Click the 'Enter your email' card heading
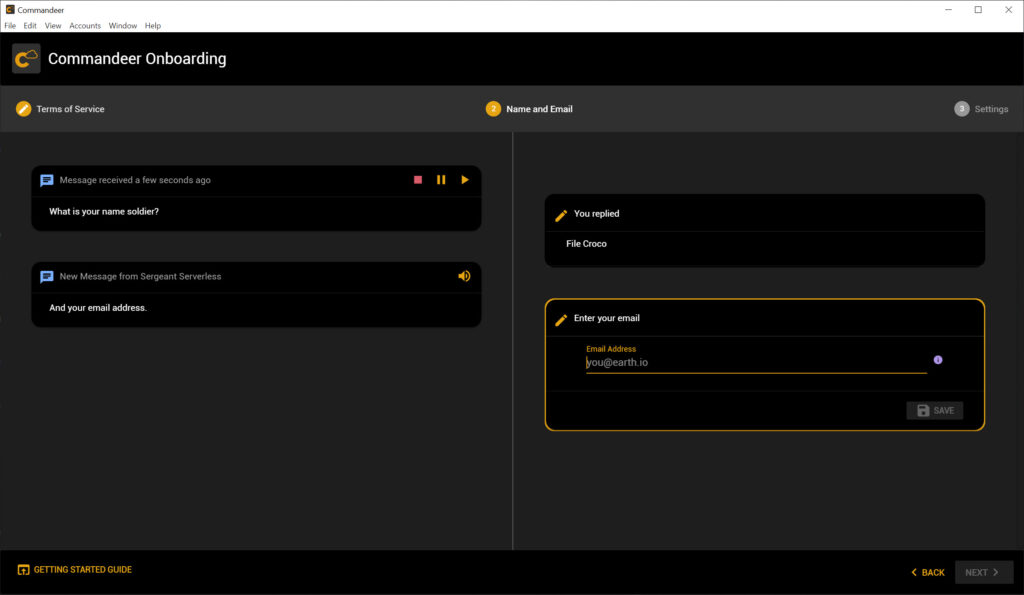The width and height of the screenshot is (1024, 595). tap(607, 318)
